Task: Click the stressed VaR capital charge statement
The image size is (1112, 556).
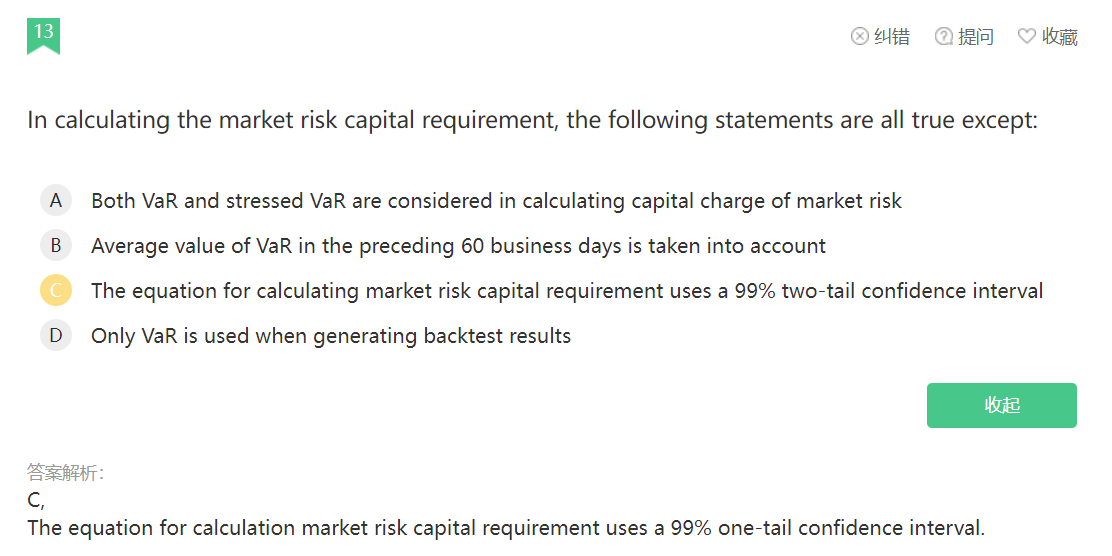Action: click(496, 201)
